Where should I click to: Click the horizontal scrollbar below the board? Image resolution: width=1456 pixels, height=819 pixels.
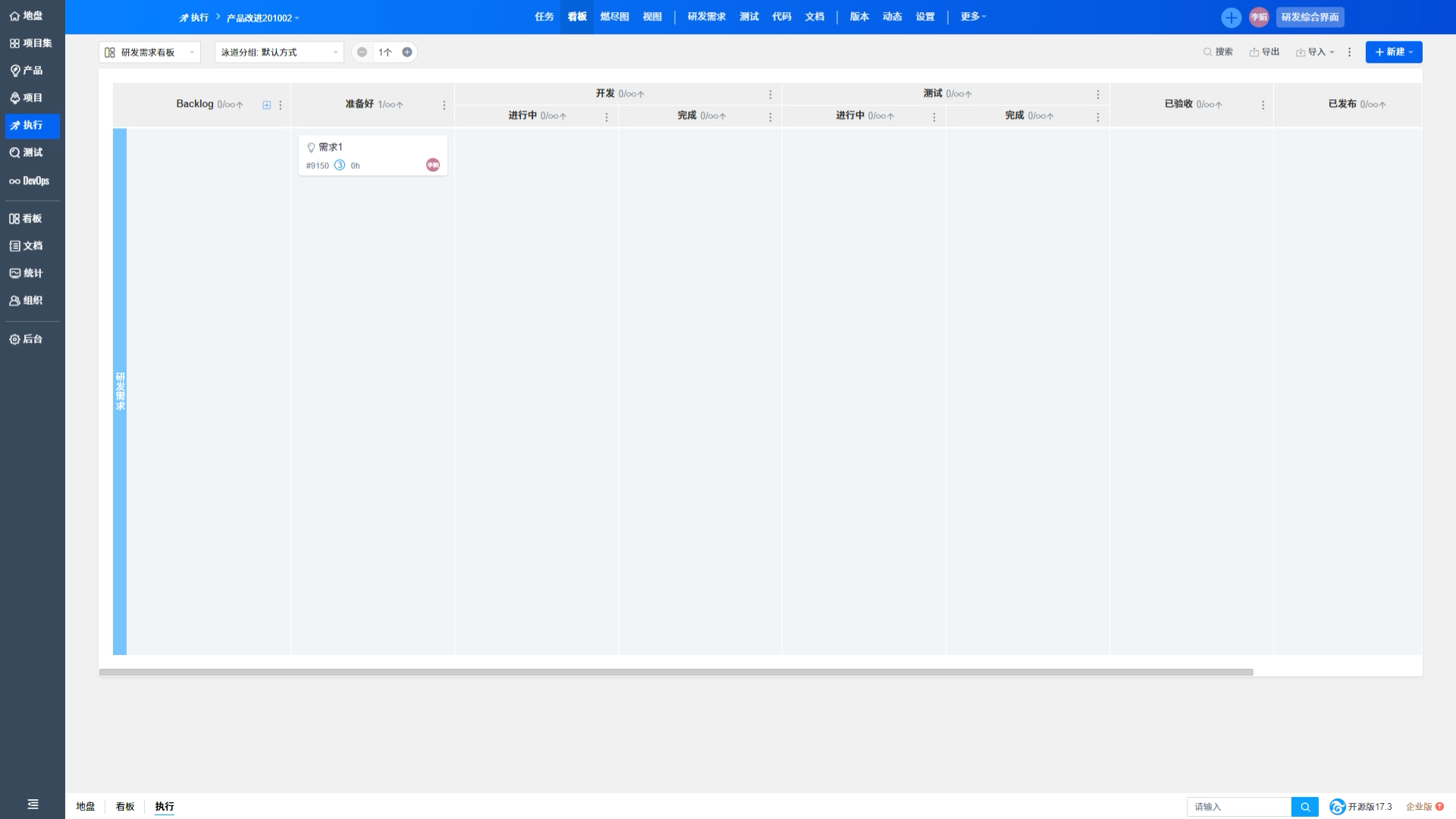(676, 672)
